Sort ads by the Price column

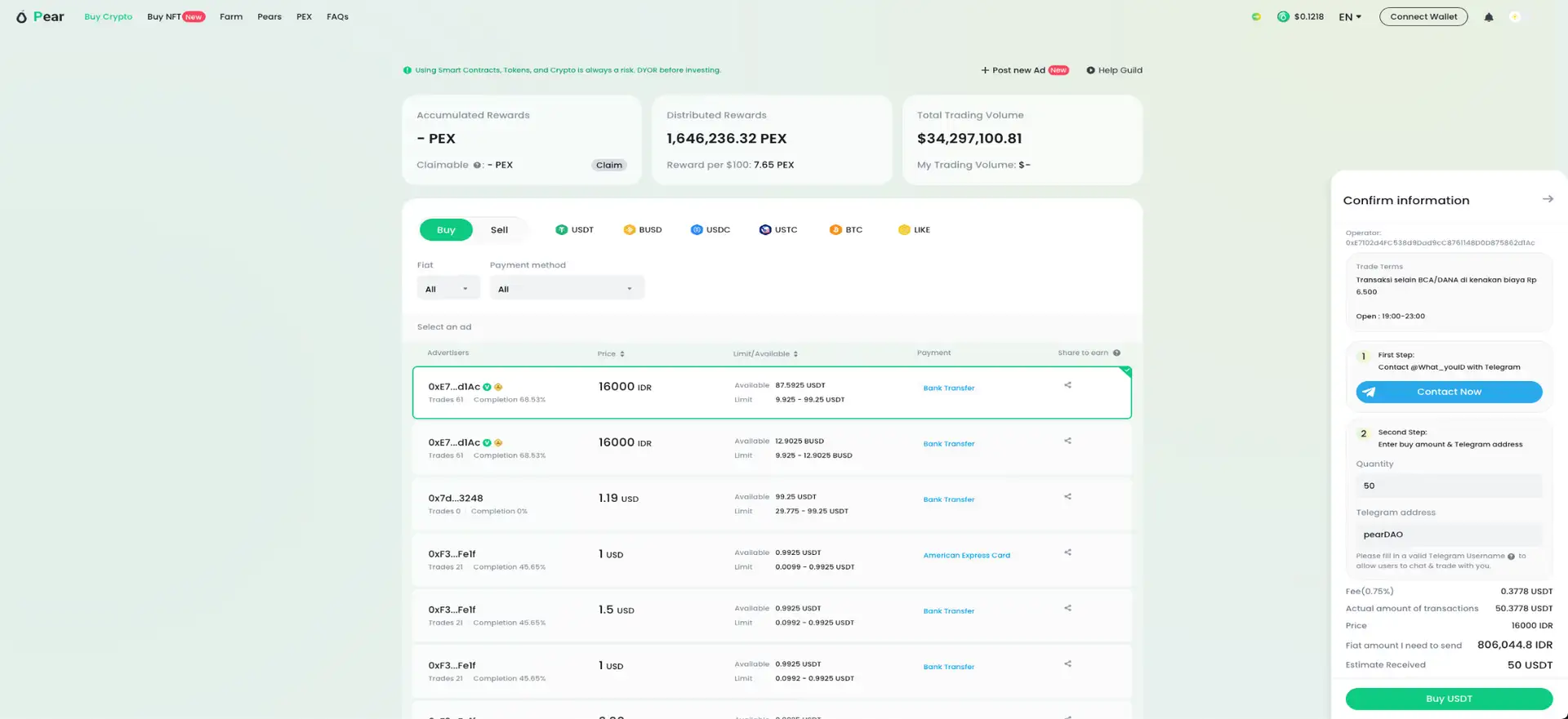pos(611,354)
